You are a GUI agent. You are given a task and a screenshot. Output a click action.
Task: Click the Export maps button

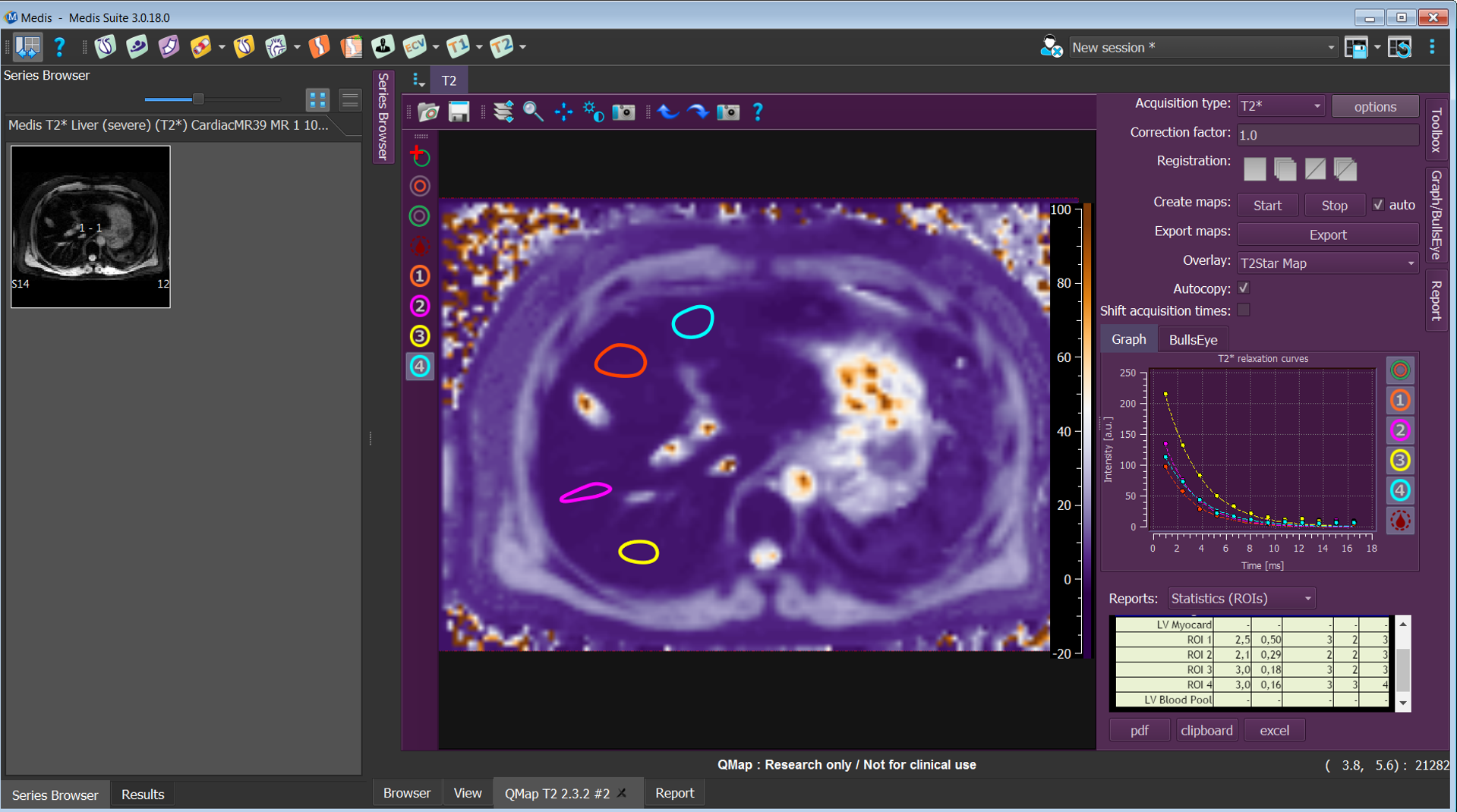tap(1326, 235)
